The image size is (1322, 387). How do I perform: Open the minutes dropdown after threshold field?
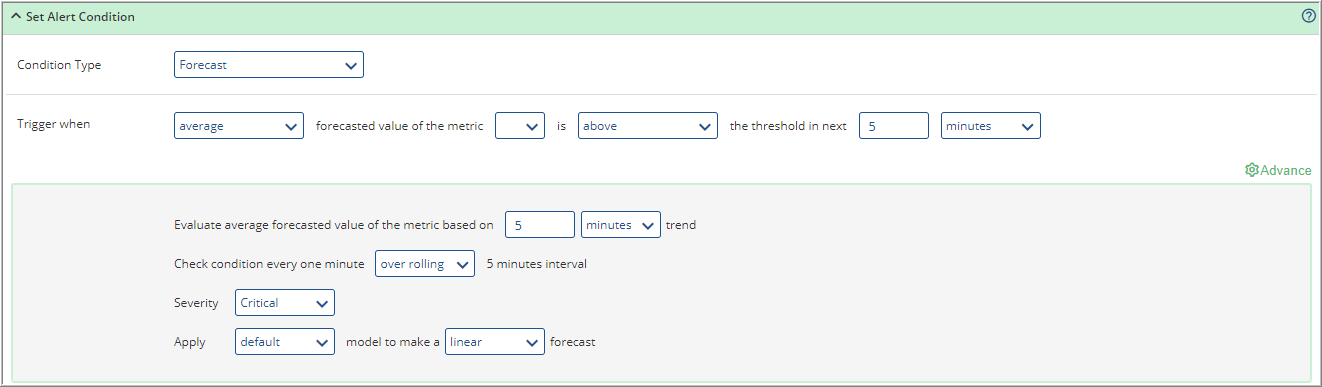point(991,126)
